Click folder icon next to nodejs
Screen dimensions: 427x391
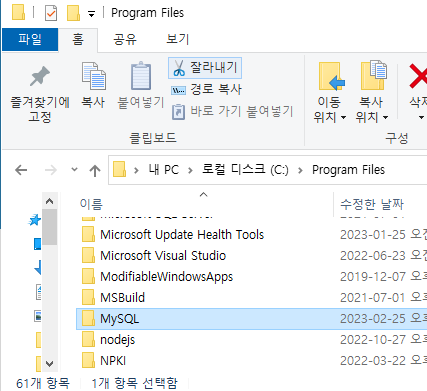(88, 339)
